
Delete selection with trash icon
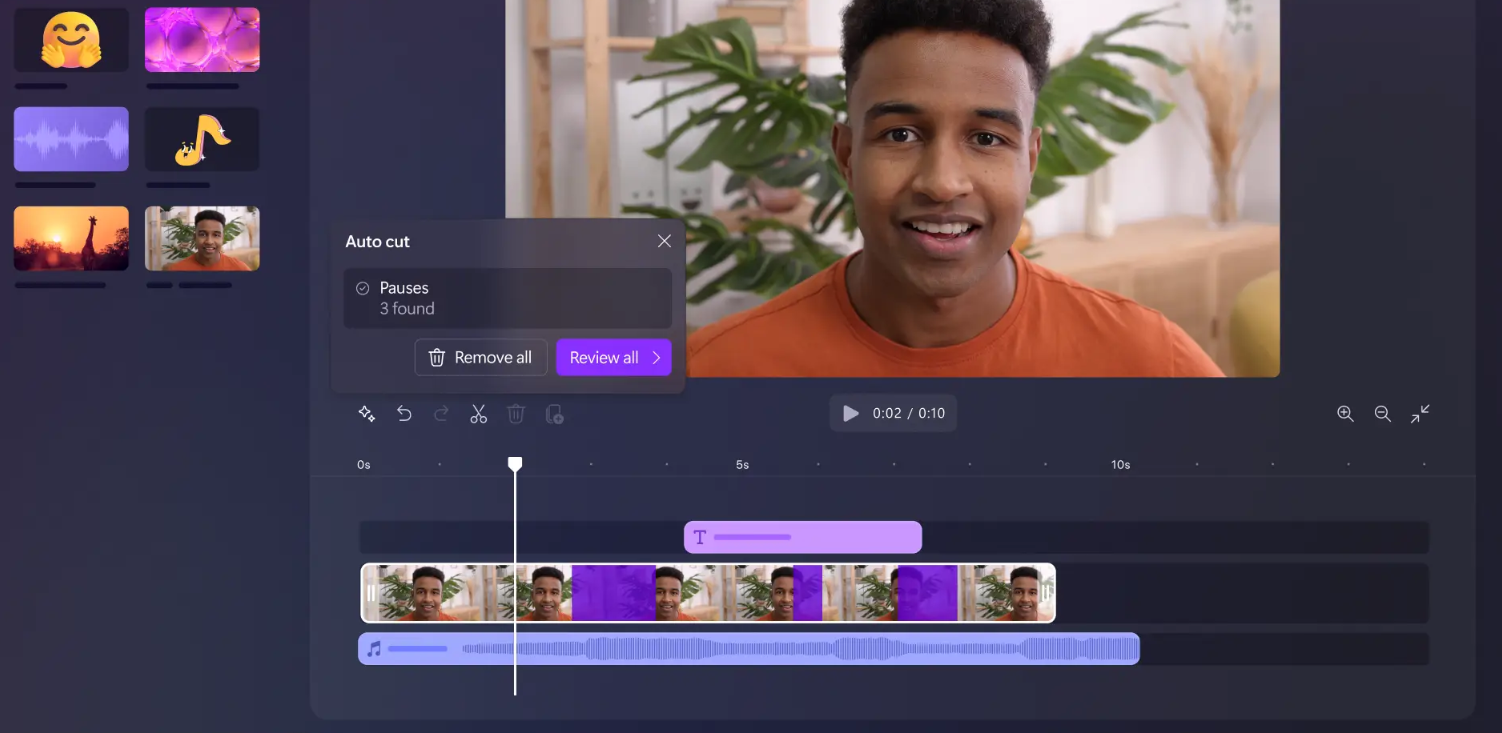tap(515, 414)
